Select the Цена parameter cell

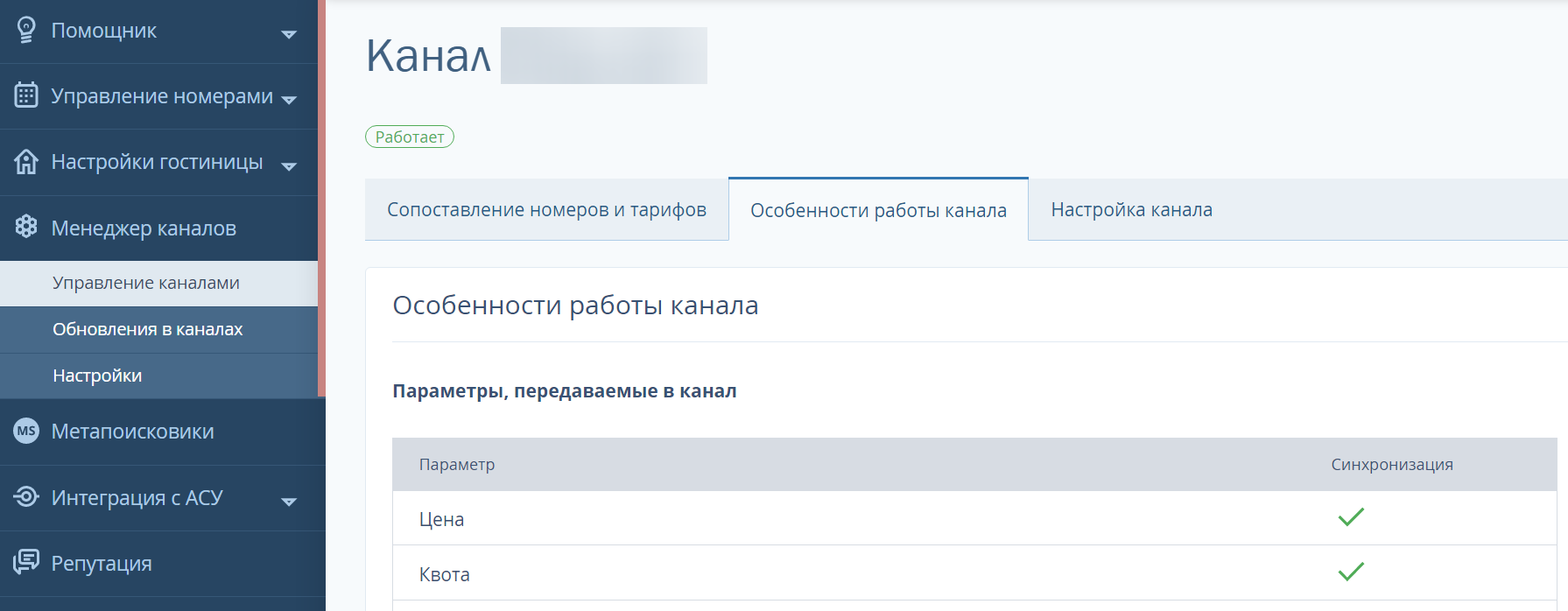pyautogui.click(x=441, y=519)
